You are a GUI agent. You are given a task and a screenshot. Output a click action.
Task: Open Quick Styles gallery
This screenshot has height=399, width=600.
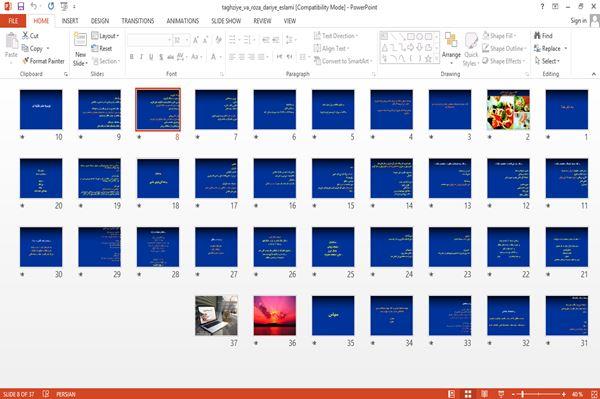click(x=471, y=49)
